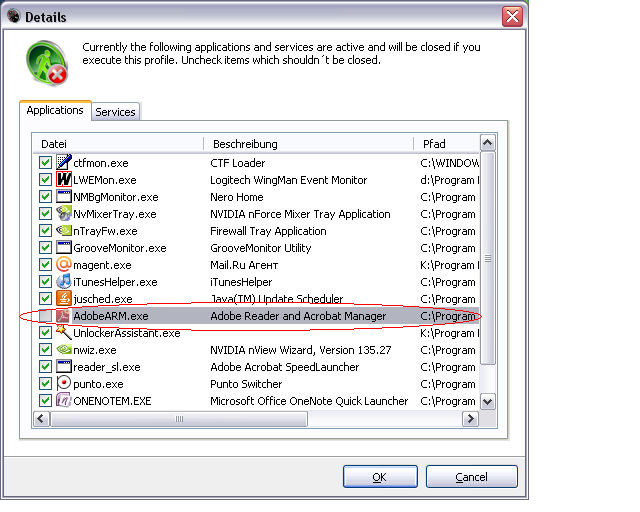Check the AdobeARM.exe checkbox
This screenshot has height=512, width=640.
click(x=45, y=316)
